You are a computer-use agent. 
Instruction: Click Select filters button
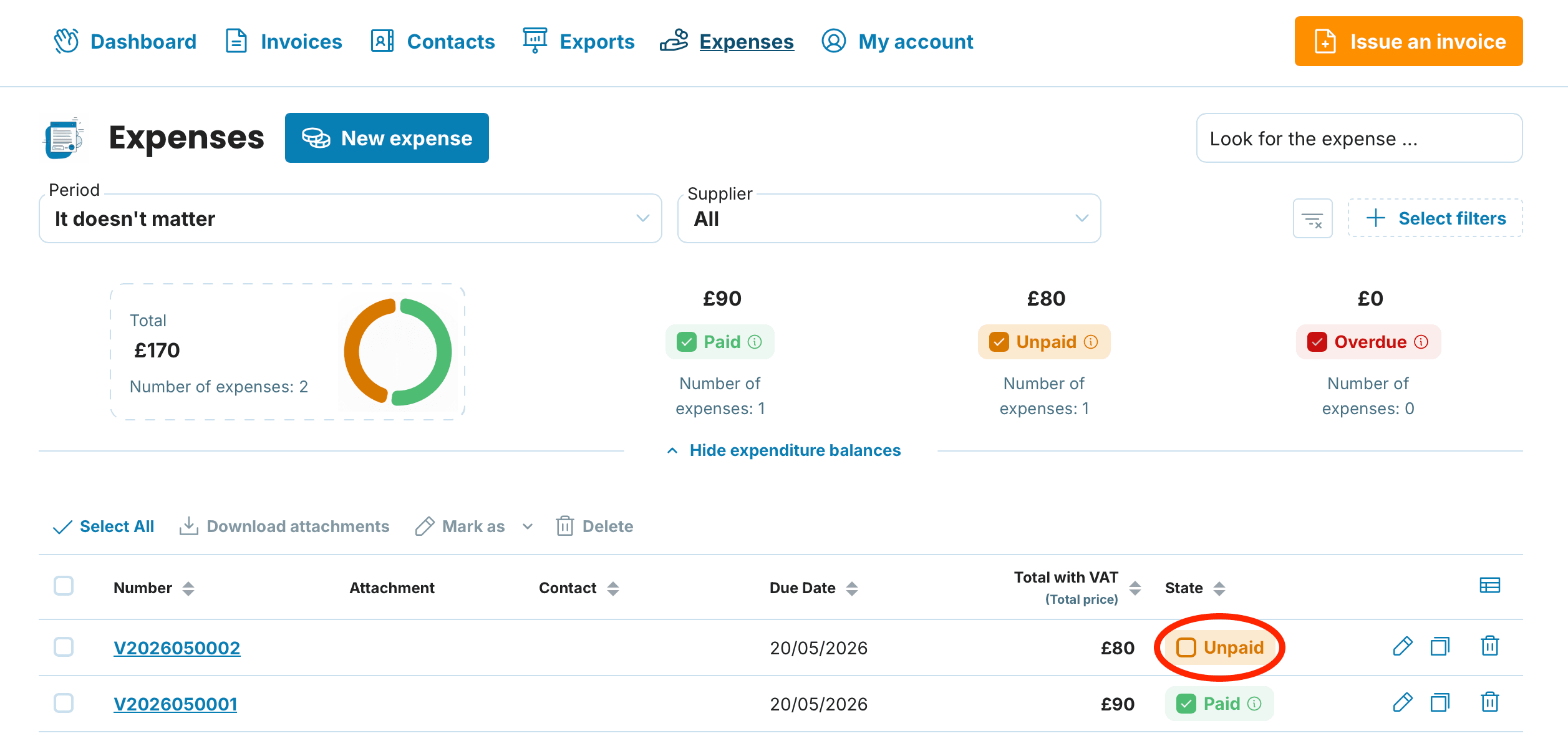(1435, 218)
